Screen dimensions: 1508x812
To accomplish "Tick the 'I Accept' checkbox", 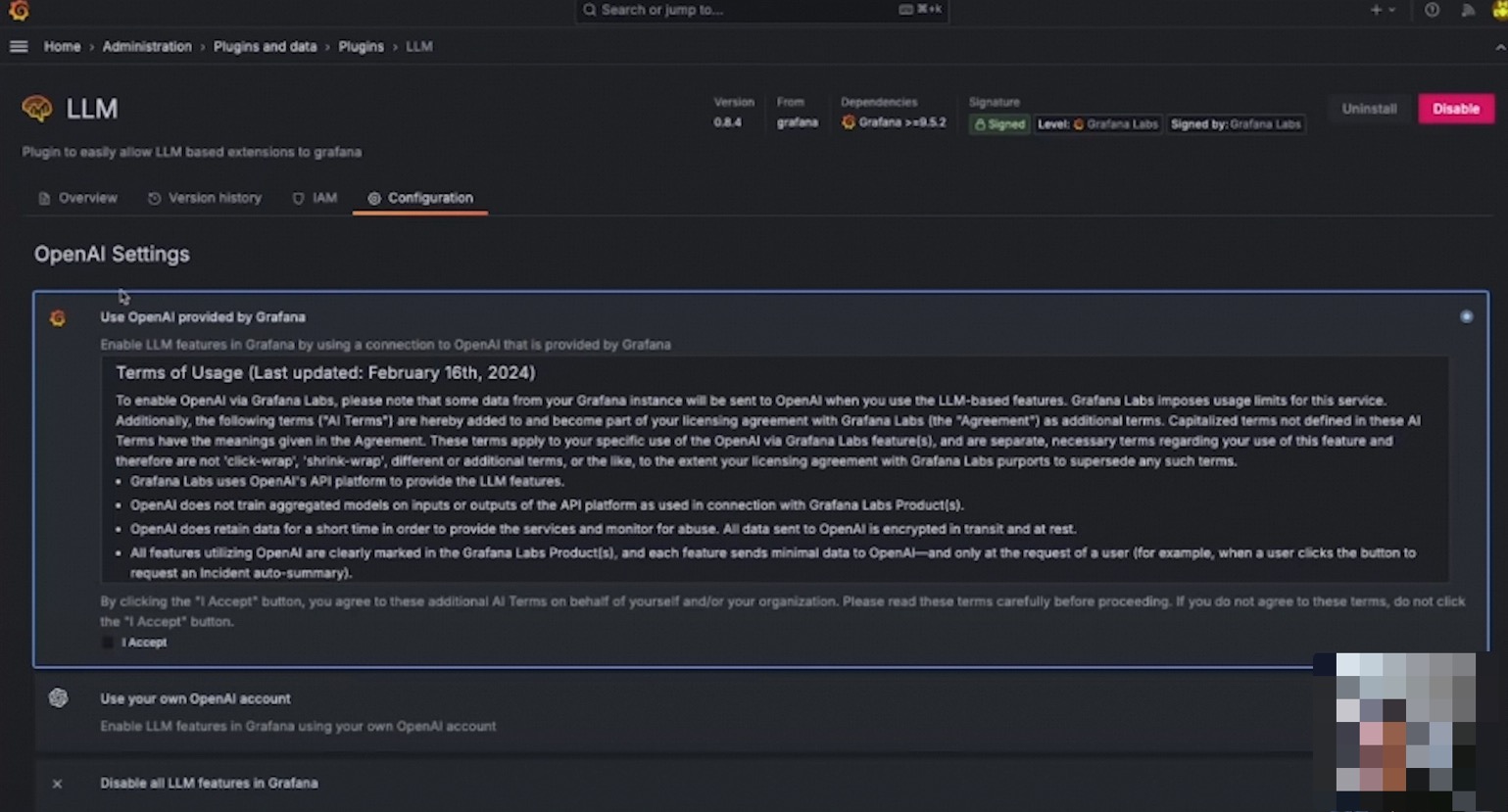I will tap(108, 643).
